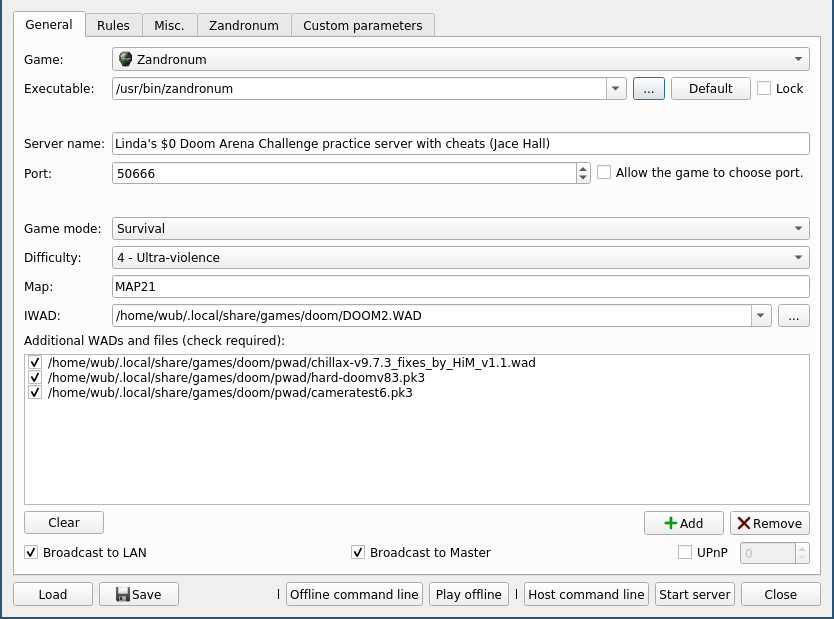Uncheck hard-doomv83.pk3 in WAD list
This screenshot has height=619, width=834.
pyautogui.click(x=35, y=378)
